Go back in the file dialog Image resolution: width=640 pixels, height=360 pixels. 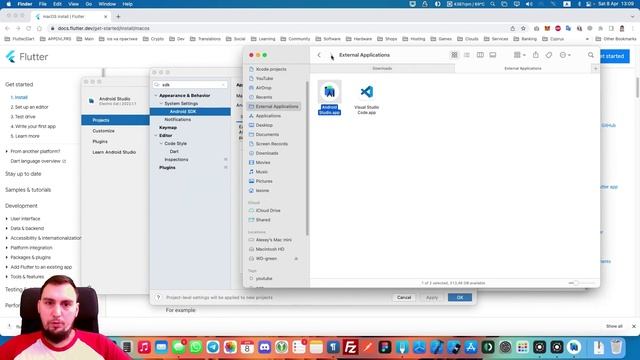pos(319,55)
